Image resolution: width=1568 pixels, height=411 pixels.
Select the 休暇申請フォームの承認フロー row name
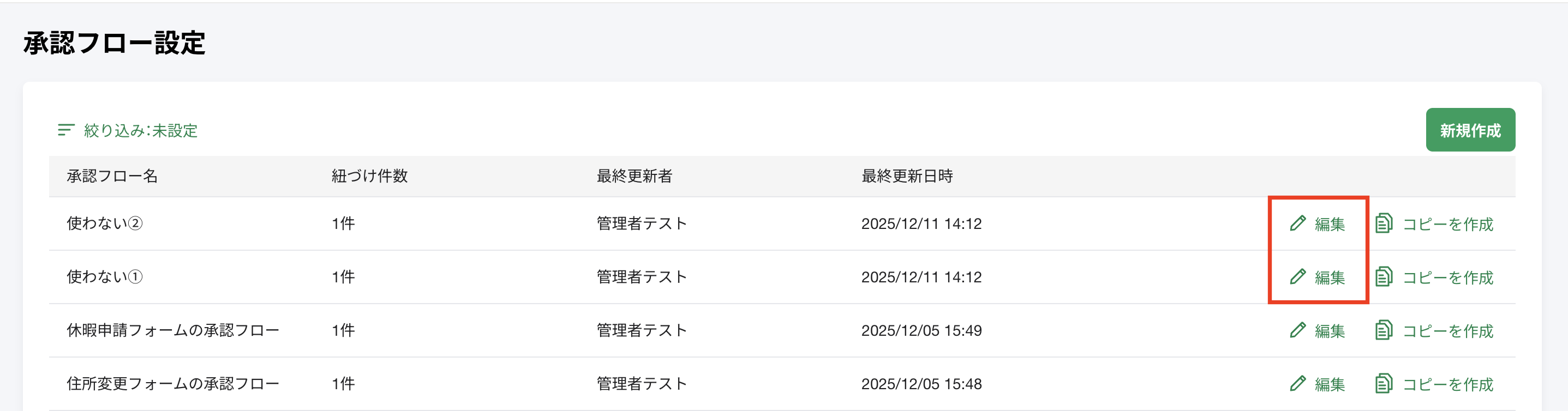pos(173,331)
